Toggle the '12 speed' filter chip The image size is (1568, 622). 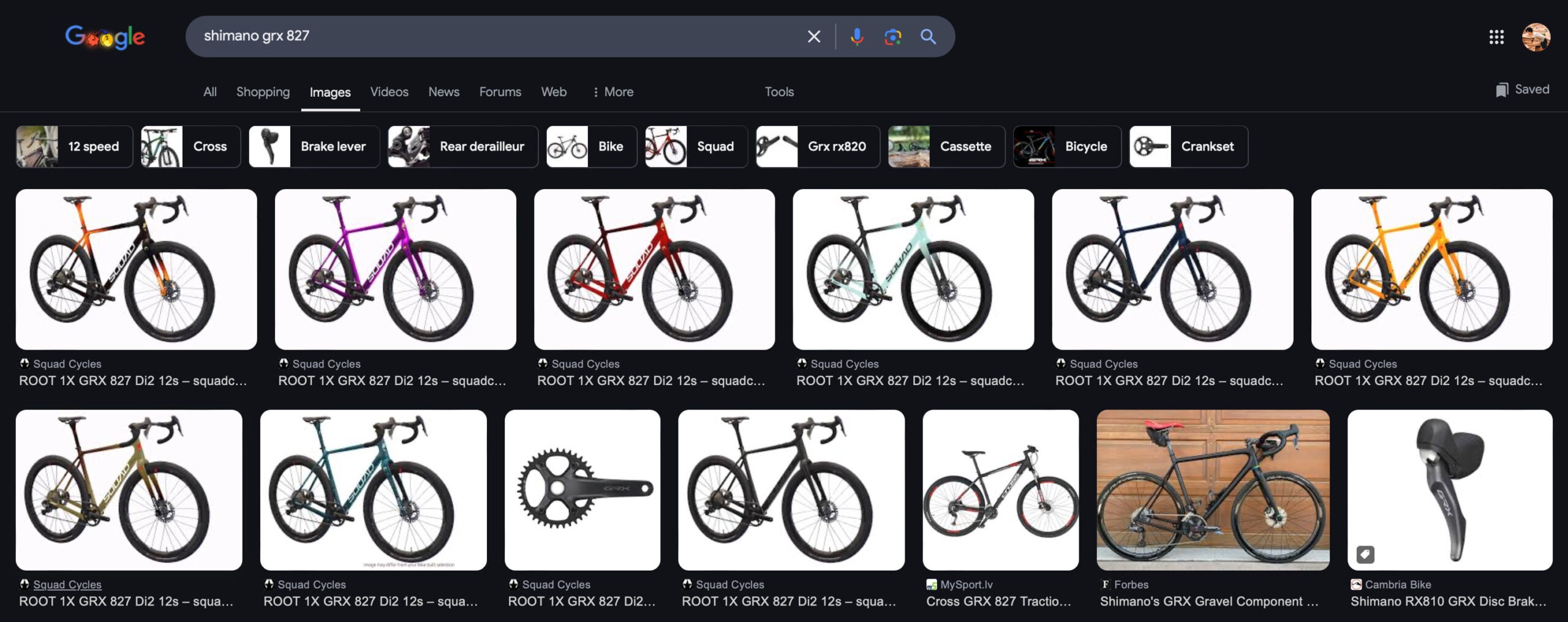coord(75,146)
